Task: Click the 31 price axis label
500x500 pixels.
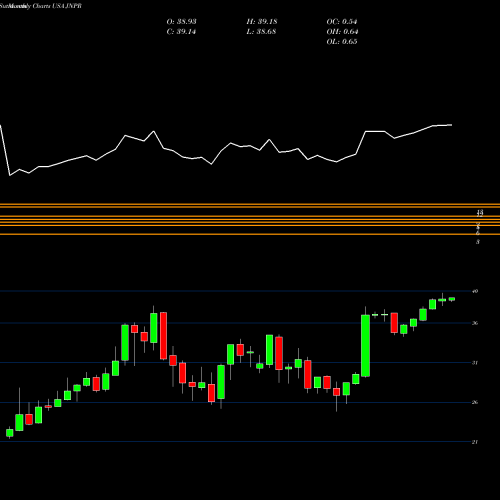Action: pyautogui.click(x=475, y=363)
